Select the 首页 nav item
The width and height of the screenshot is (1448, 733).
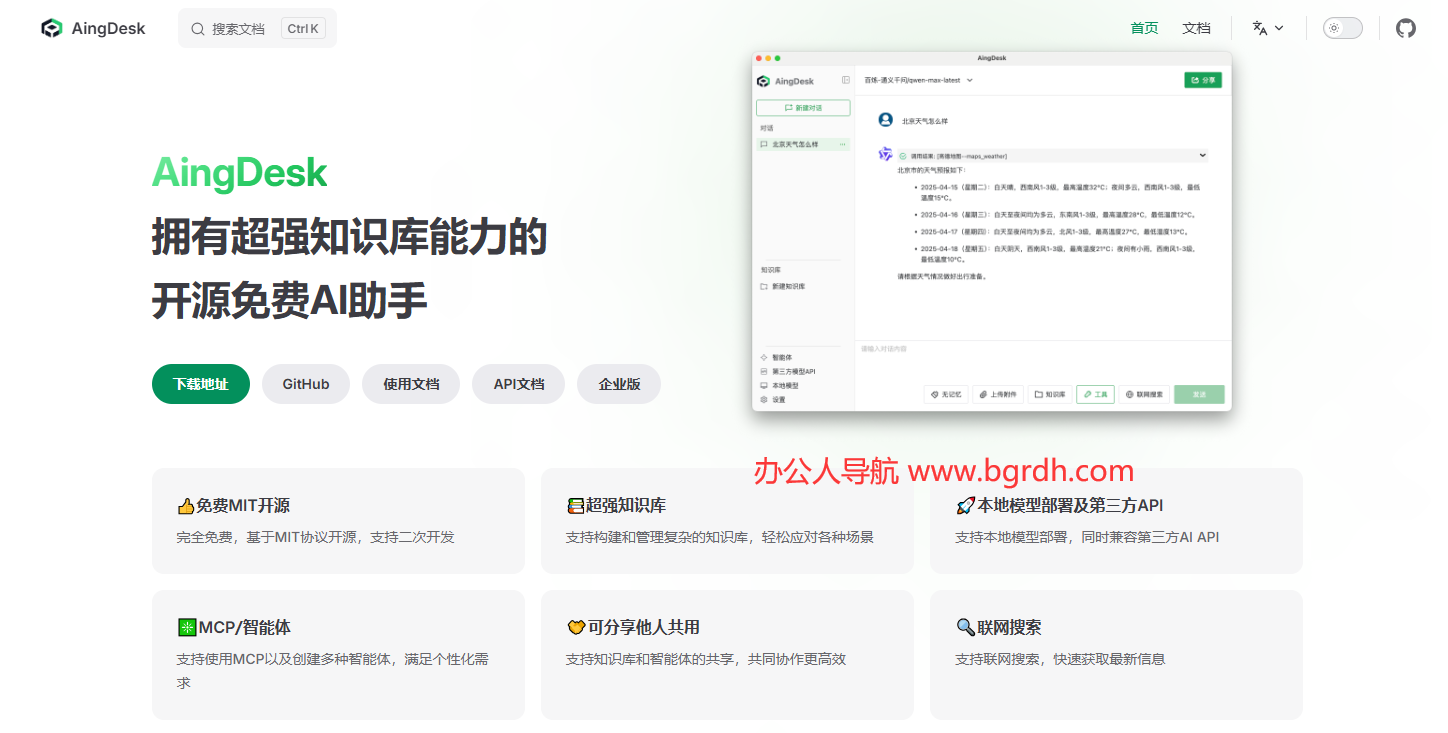pyautogui.click(x=1144, y=27)
